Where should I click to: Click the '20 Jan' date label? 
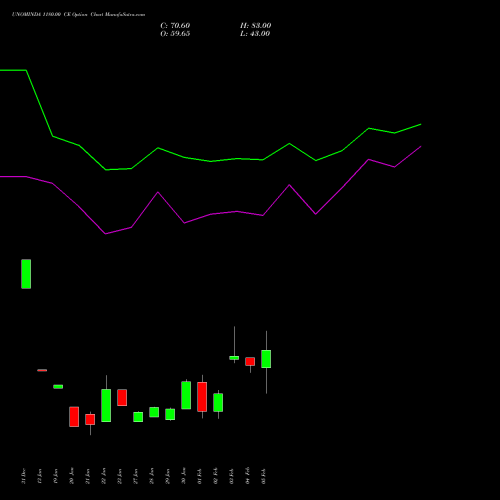pyautogui.click(x=72, y=476)
